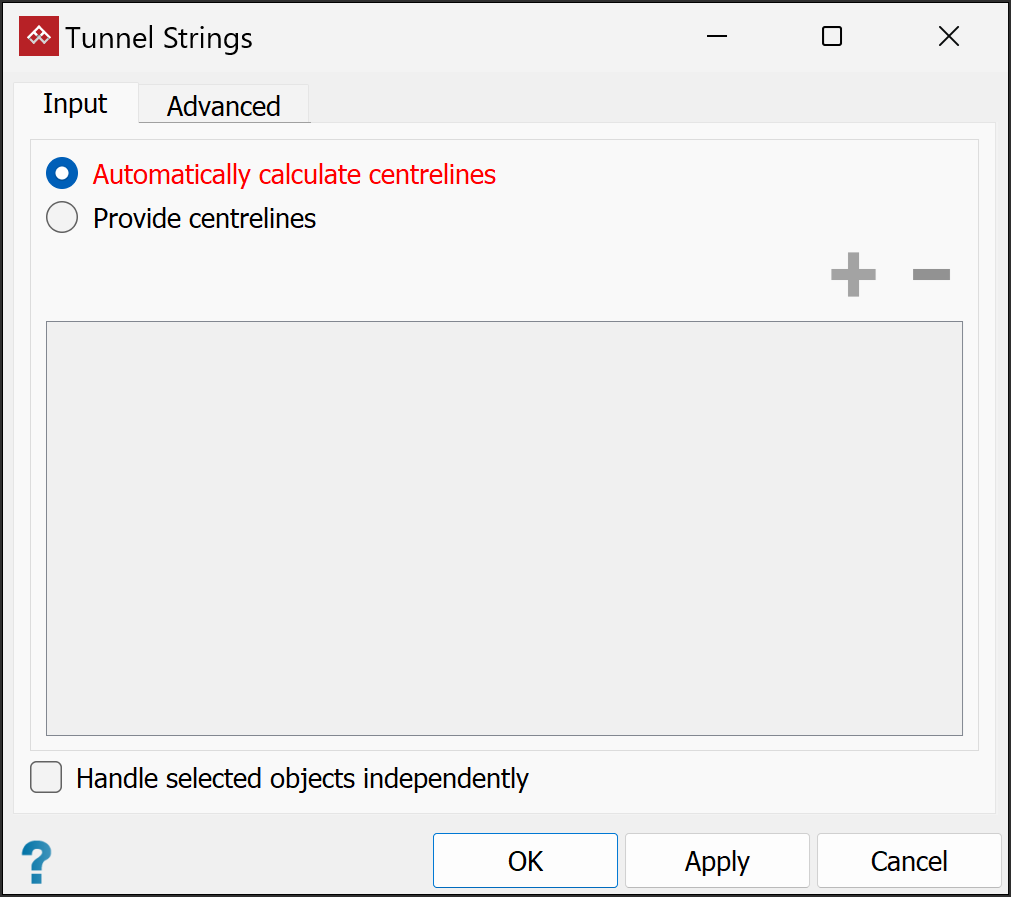
Task: Minimize the Tunnel Strings dialog
Action: pos(716,37)
